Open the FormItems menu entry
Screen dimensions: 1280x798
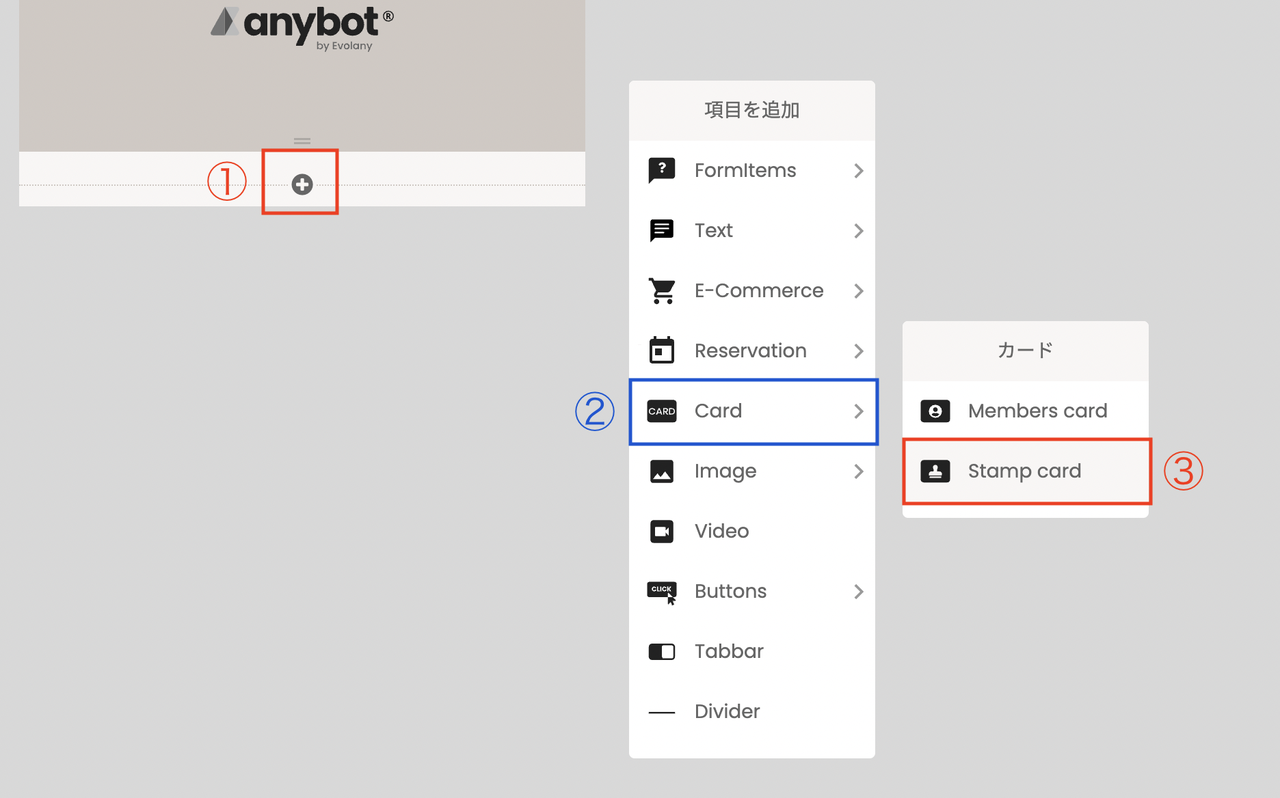point(752,171)
